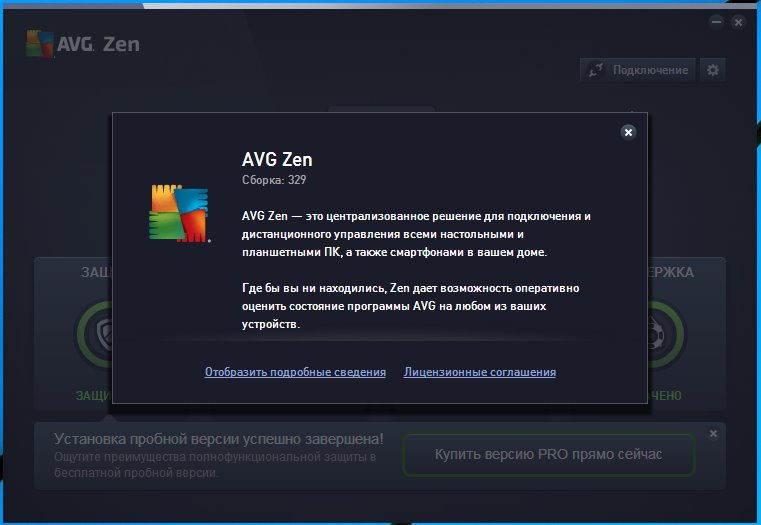The width and height of the screenshot is (761, 525).
Task: Open 'Лицензионные соглашения' link
Action: tap(480, 372)
